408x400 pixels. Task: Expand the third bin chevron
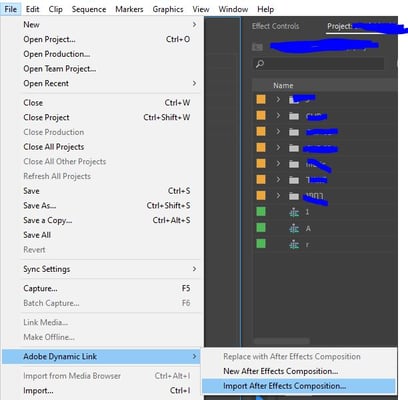pos(278,131)
